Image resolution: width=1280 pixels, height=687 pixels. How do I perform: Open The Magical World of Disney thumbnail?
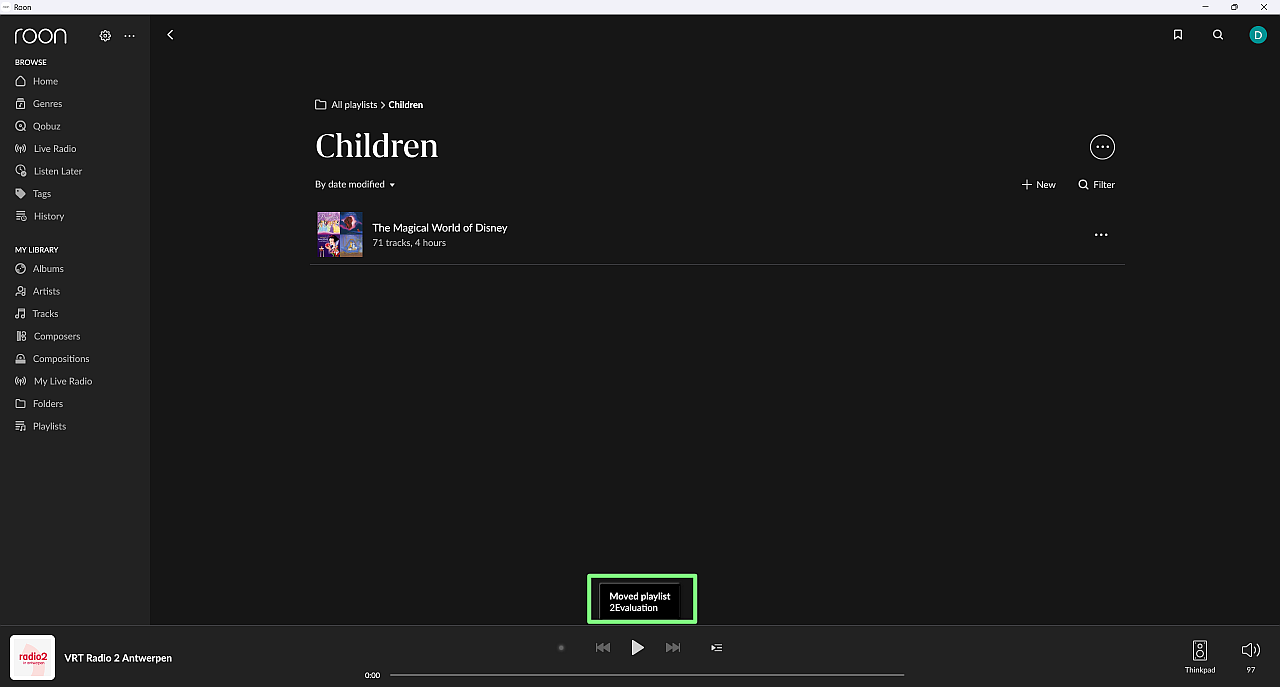(x=340, y=235)
